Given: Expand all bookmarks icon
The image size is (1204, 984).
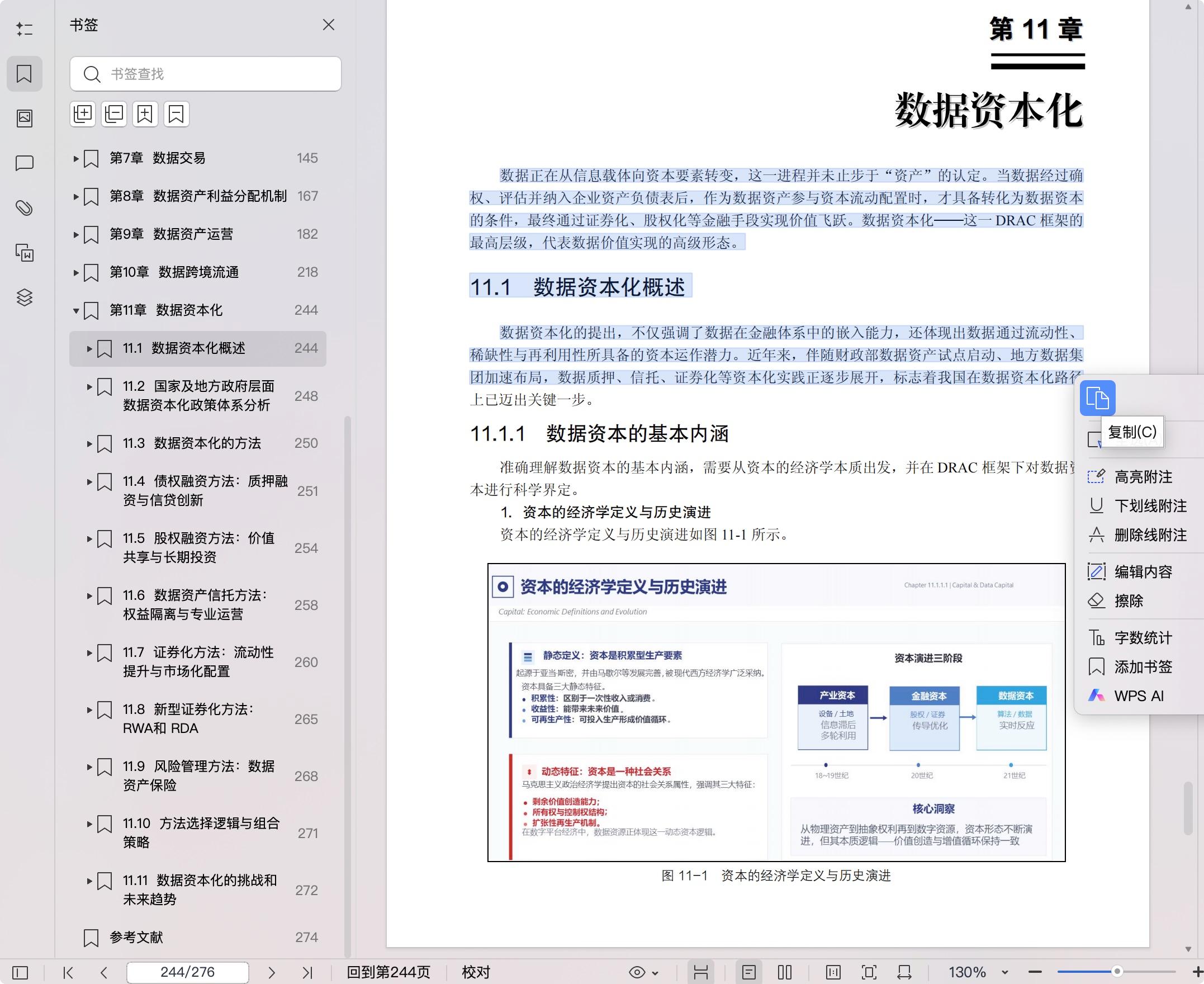Looking at the screenshot, I should point(83,114).
